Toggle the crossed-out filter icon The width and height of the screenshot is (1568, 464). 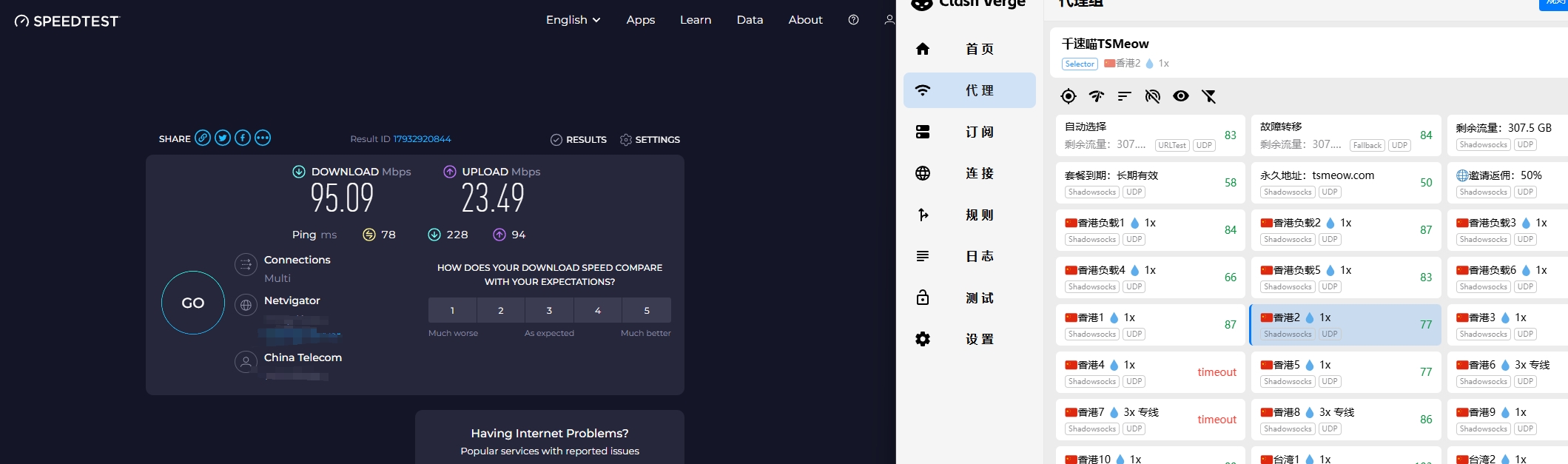[1209, 96]
